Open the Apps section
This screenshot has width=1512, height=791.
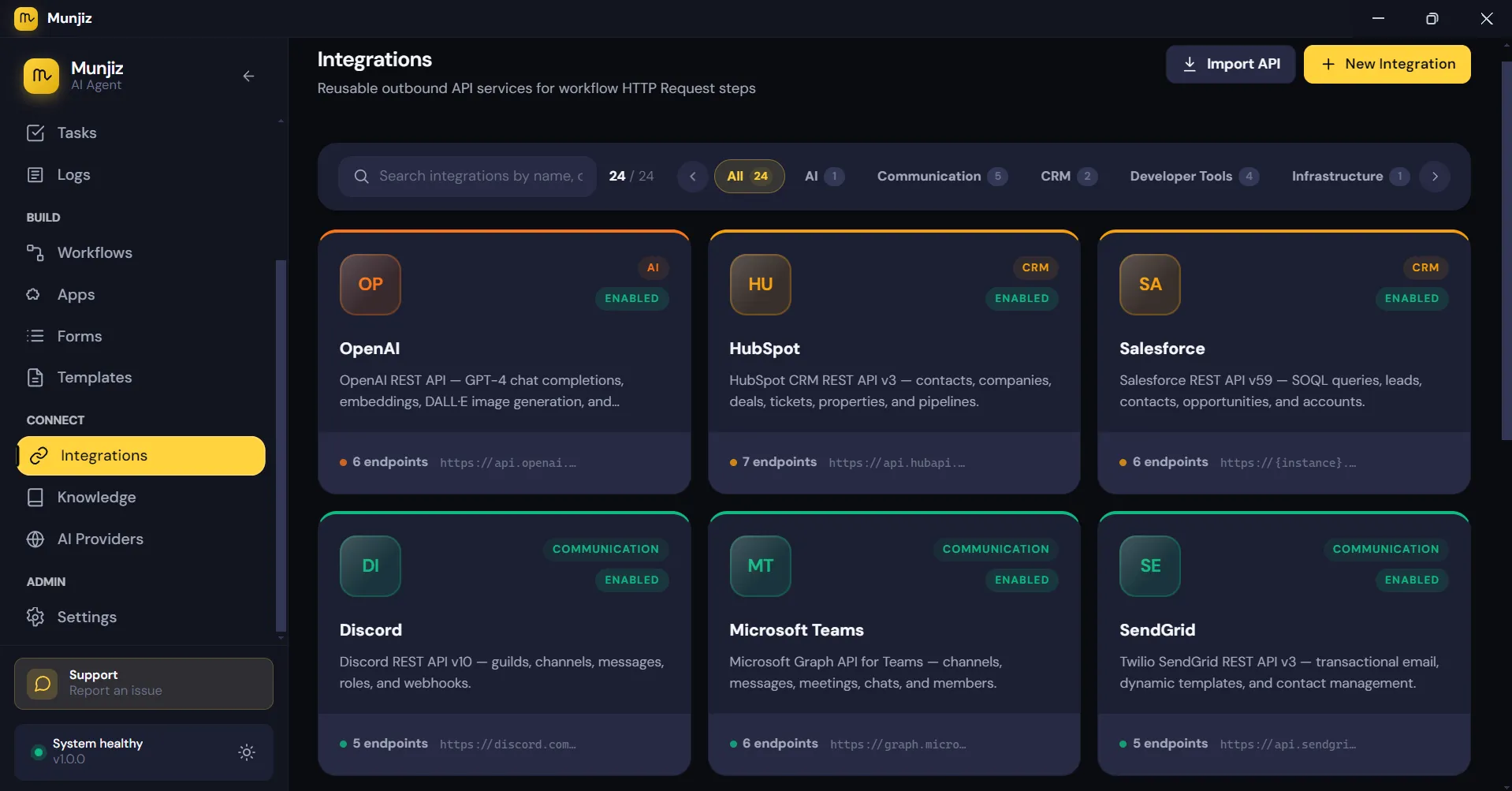[x=76, y=294]
